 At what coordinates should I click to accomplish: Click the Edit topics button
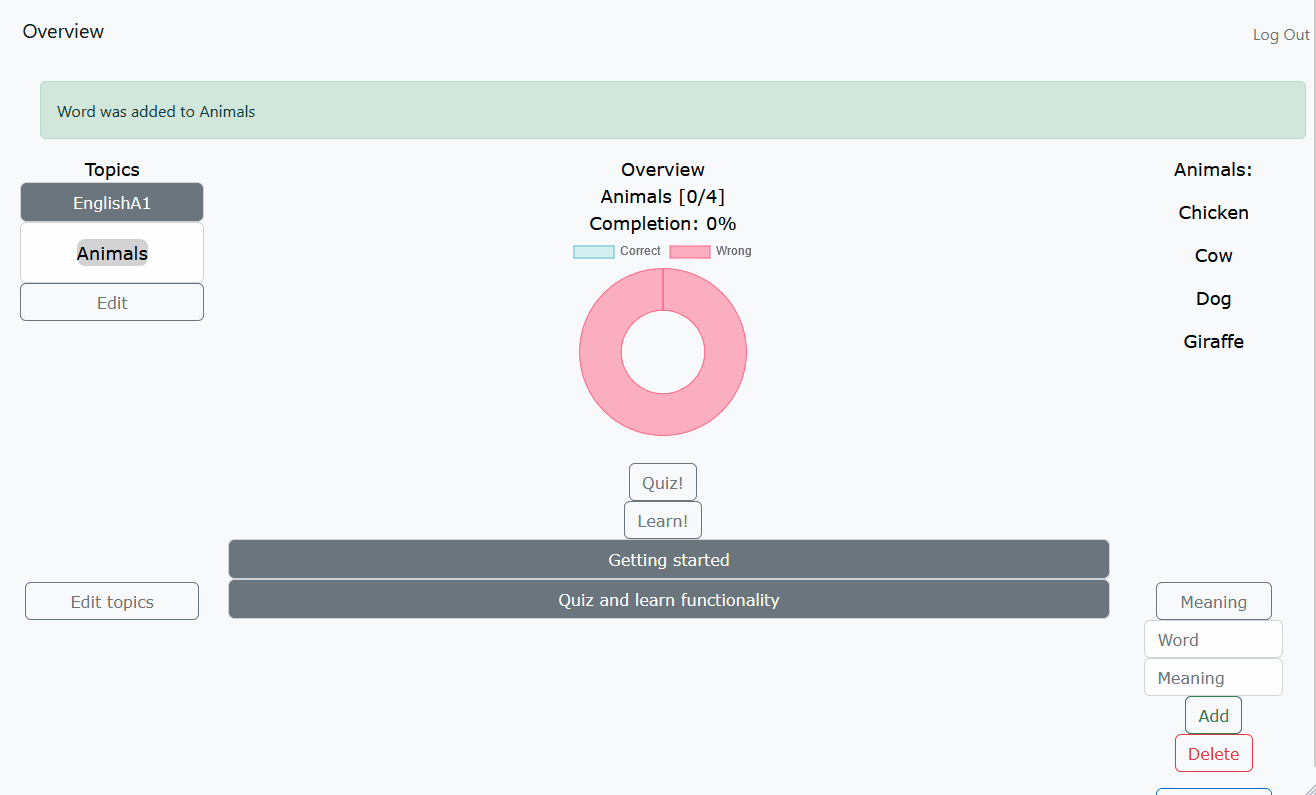(112, 602)
